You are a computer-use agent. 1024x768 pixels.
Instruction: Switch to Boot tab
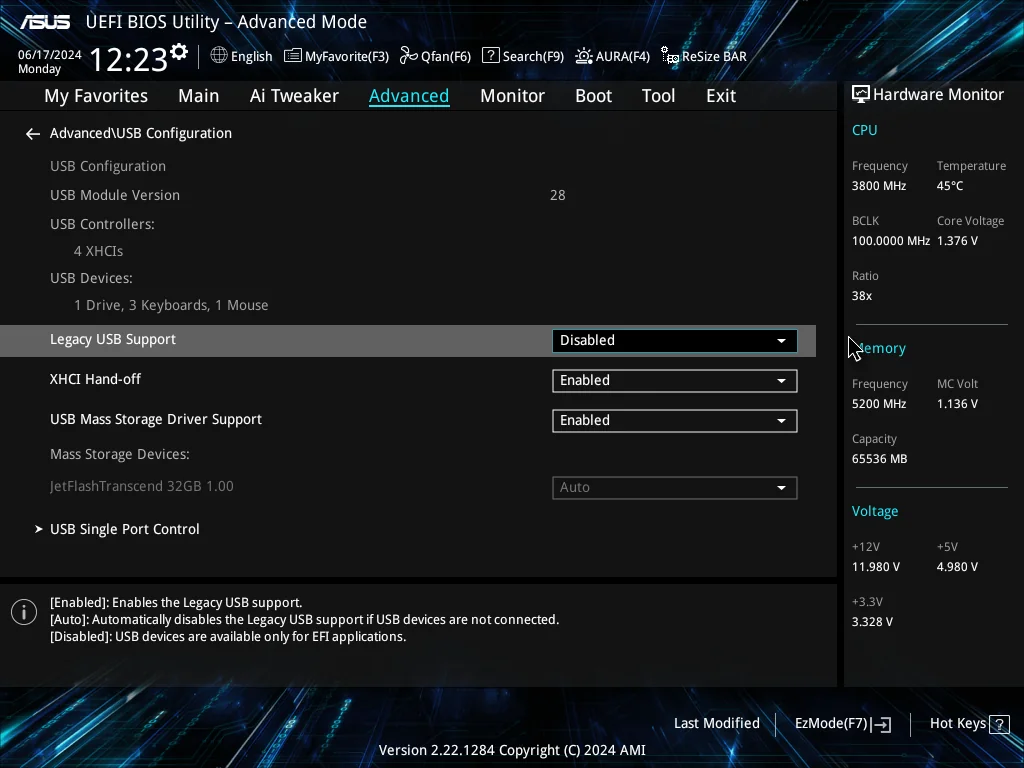click(x=593, y=96)
